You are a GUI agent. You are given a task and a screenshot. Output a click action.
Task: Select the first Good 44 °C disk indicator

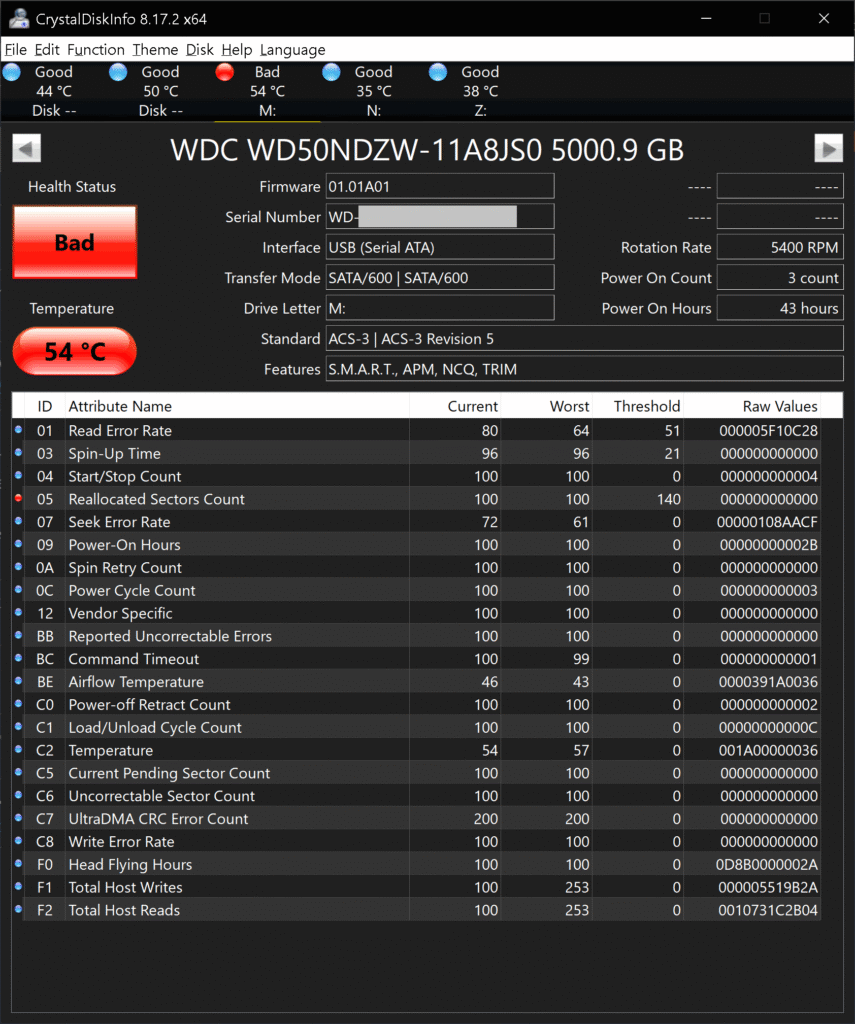coord(52,91)
